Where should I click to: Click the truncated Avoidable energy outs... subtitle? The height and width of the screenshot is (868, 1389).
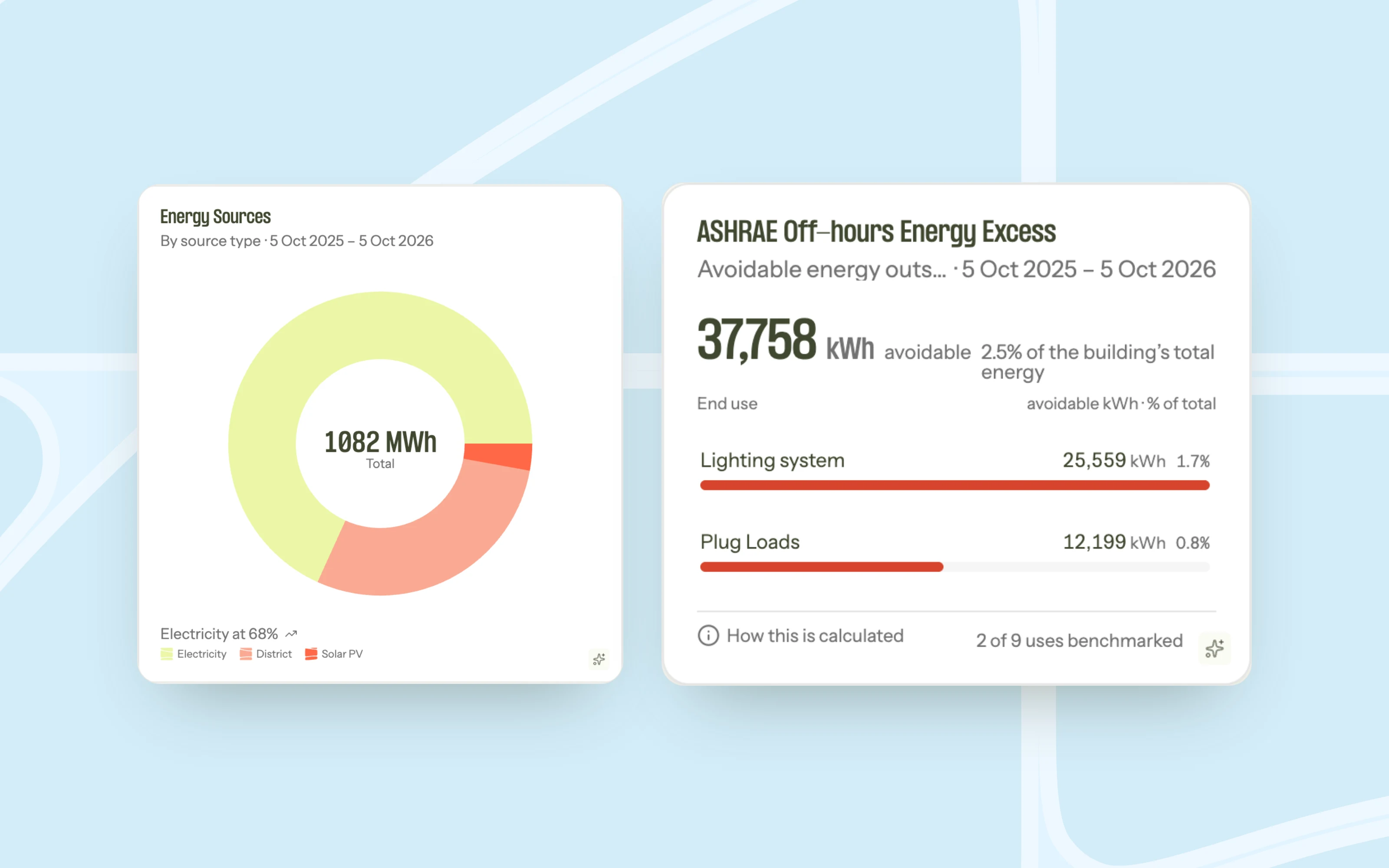click(x=821, y=269)
